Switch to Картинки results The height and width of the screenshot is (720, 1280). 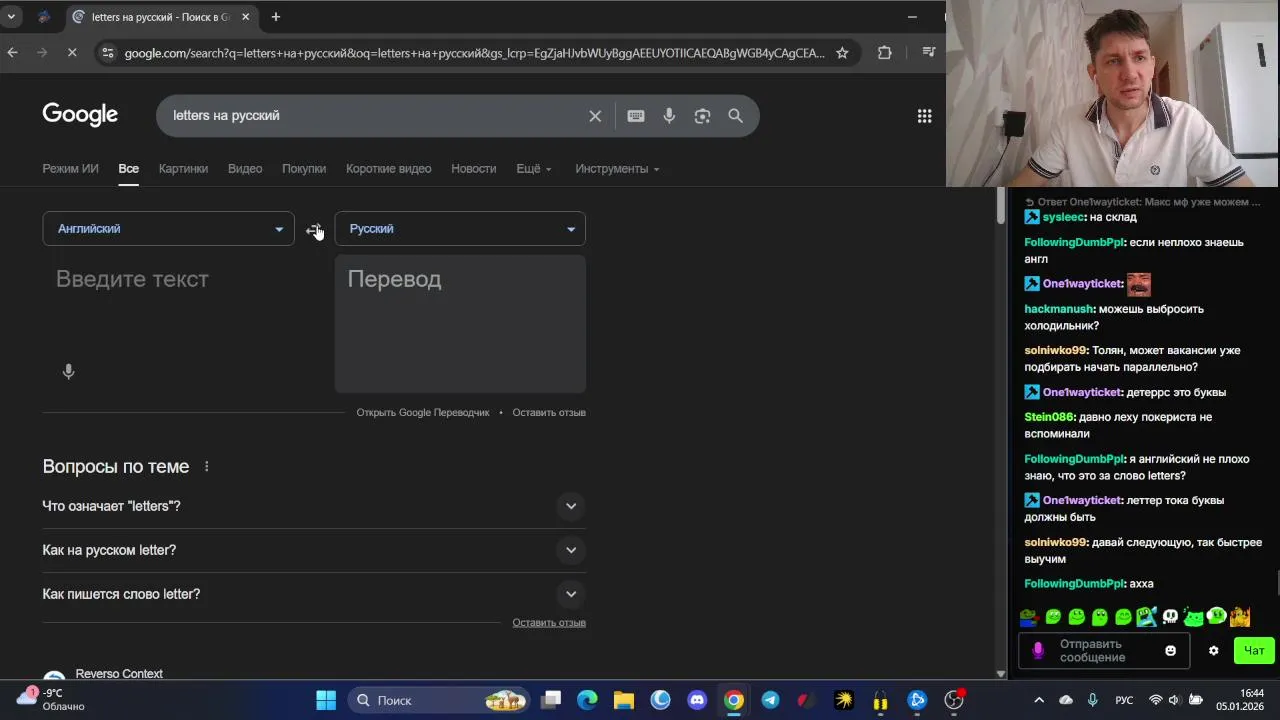[183, 169]
